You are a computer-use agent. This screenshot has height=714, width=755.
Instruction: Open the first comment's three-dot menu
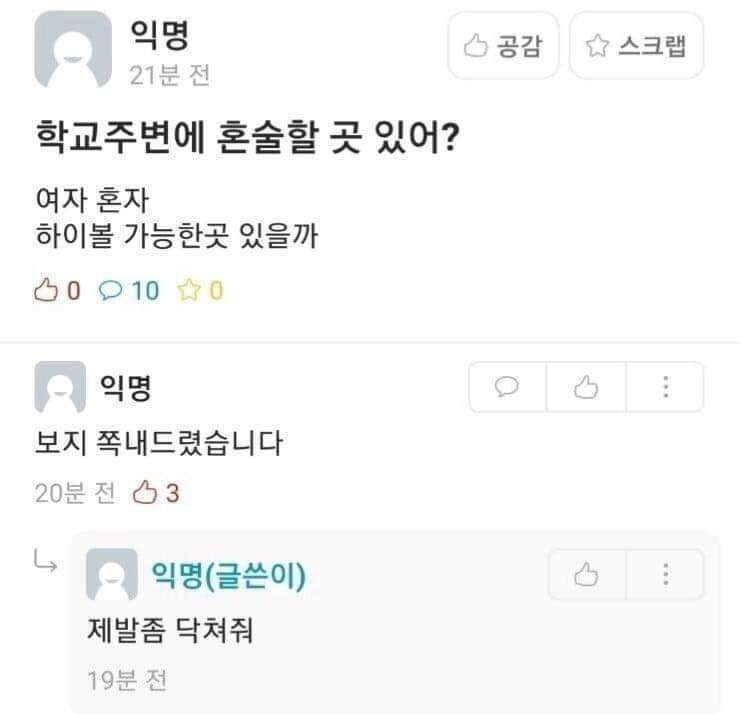click(665, 387)
